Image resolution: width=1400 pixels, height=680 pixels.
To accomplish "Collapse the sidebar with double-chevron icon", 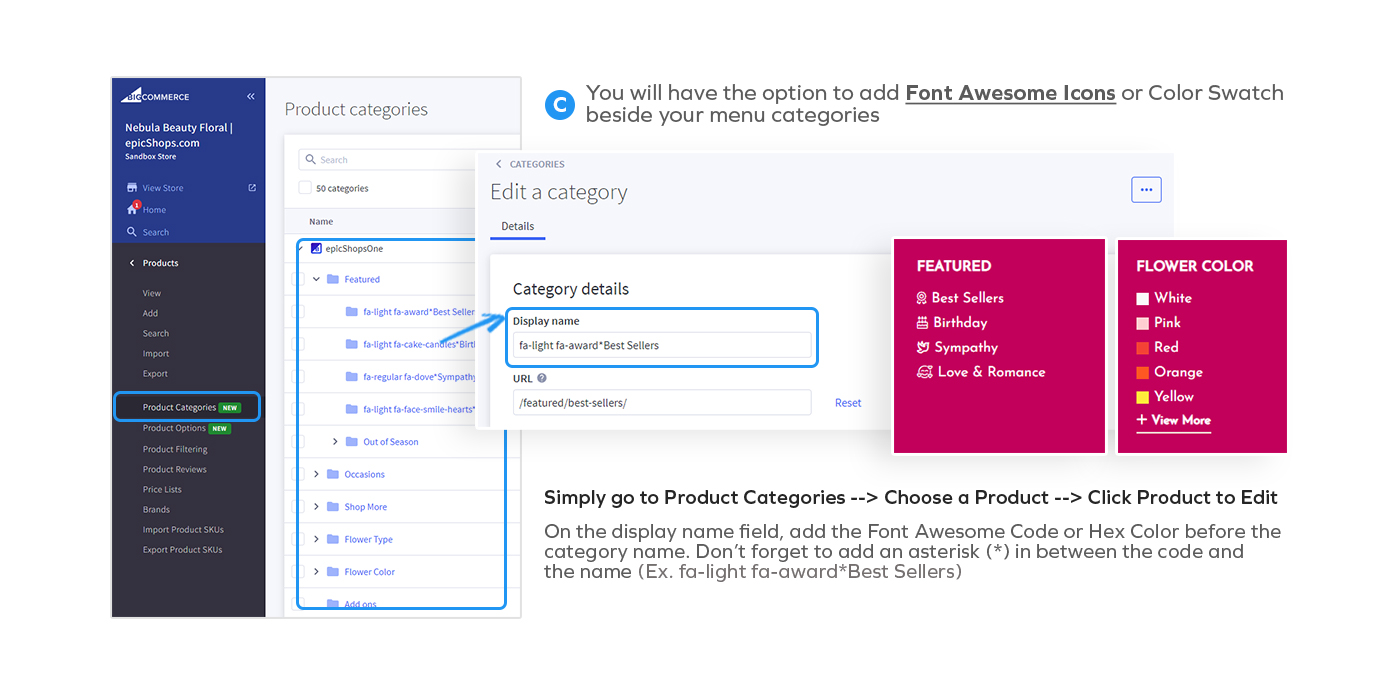I will [x=250, y=97].
